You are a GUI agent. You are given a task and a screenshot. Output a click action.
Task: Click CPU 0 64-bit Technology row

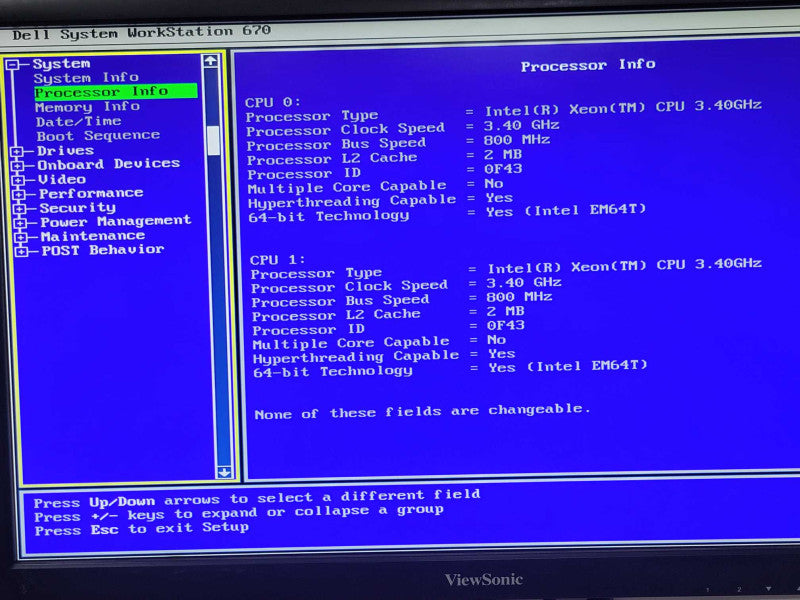pos(447,213)
